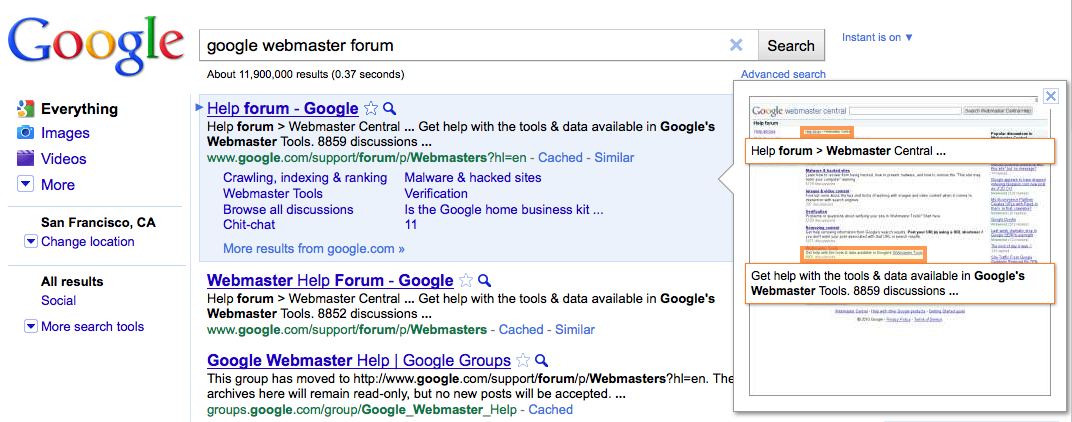
Task: Star the "Help forum - Google" result
Action: (371, 109)
